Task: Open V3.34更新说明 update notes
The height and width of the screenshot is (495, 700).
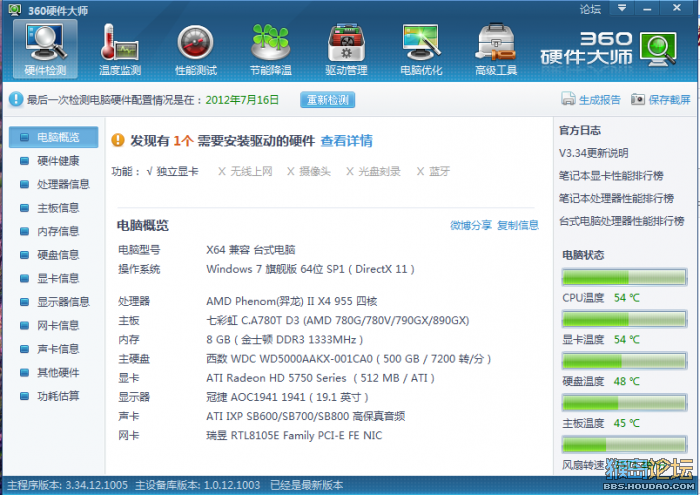Action: pyautogui.click(x=593, y=153)
